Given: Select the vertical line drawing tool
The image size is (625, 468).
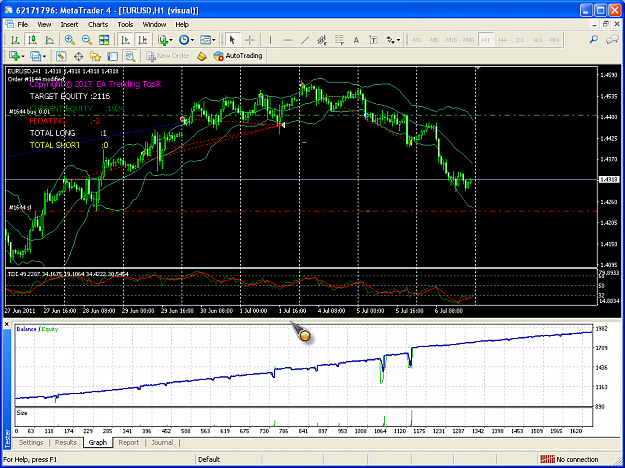Looking at the screenshot, I should point(270,40).
